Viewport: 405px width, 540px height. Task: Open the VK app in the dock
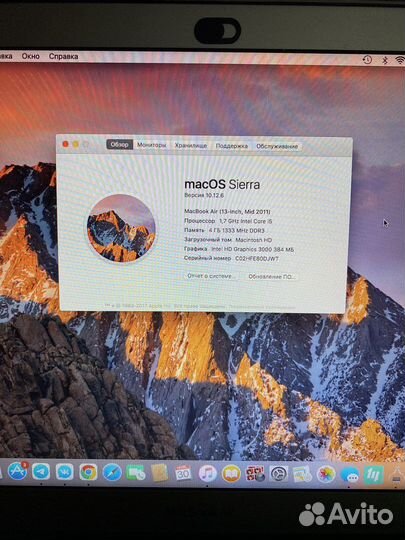pos(64,472)
